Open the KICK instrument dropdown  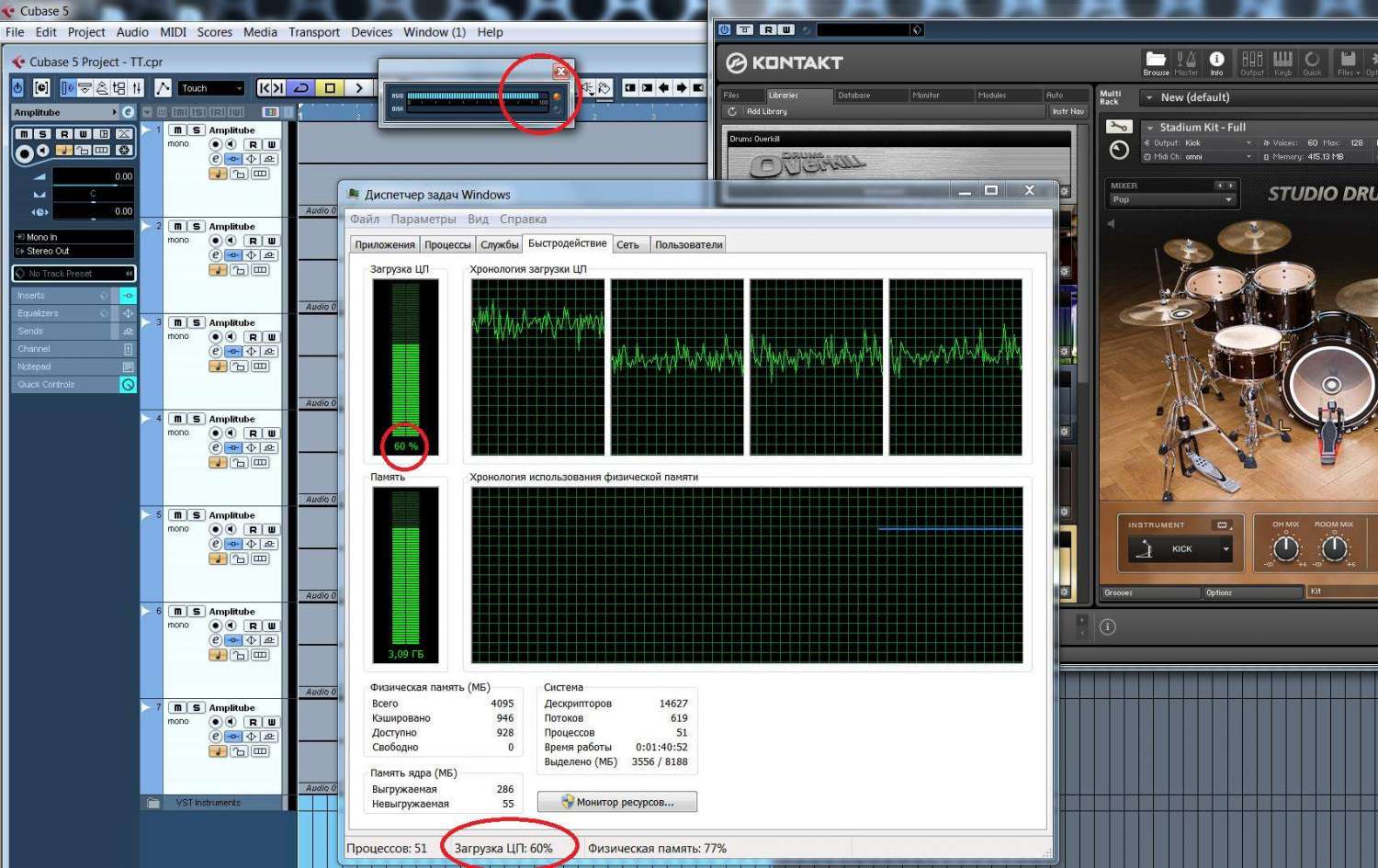coord(1226,549)
